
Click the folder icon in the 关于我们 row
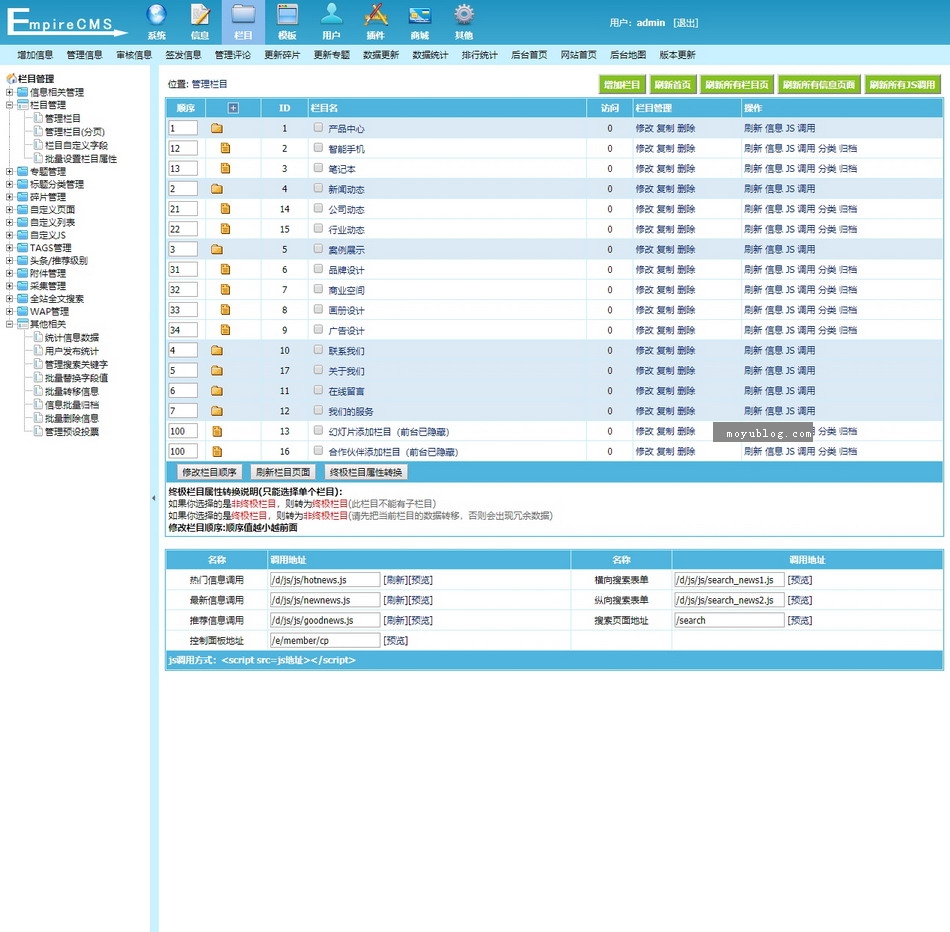click(217, 371)
